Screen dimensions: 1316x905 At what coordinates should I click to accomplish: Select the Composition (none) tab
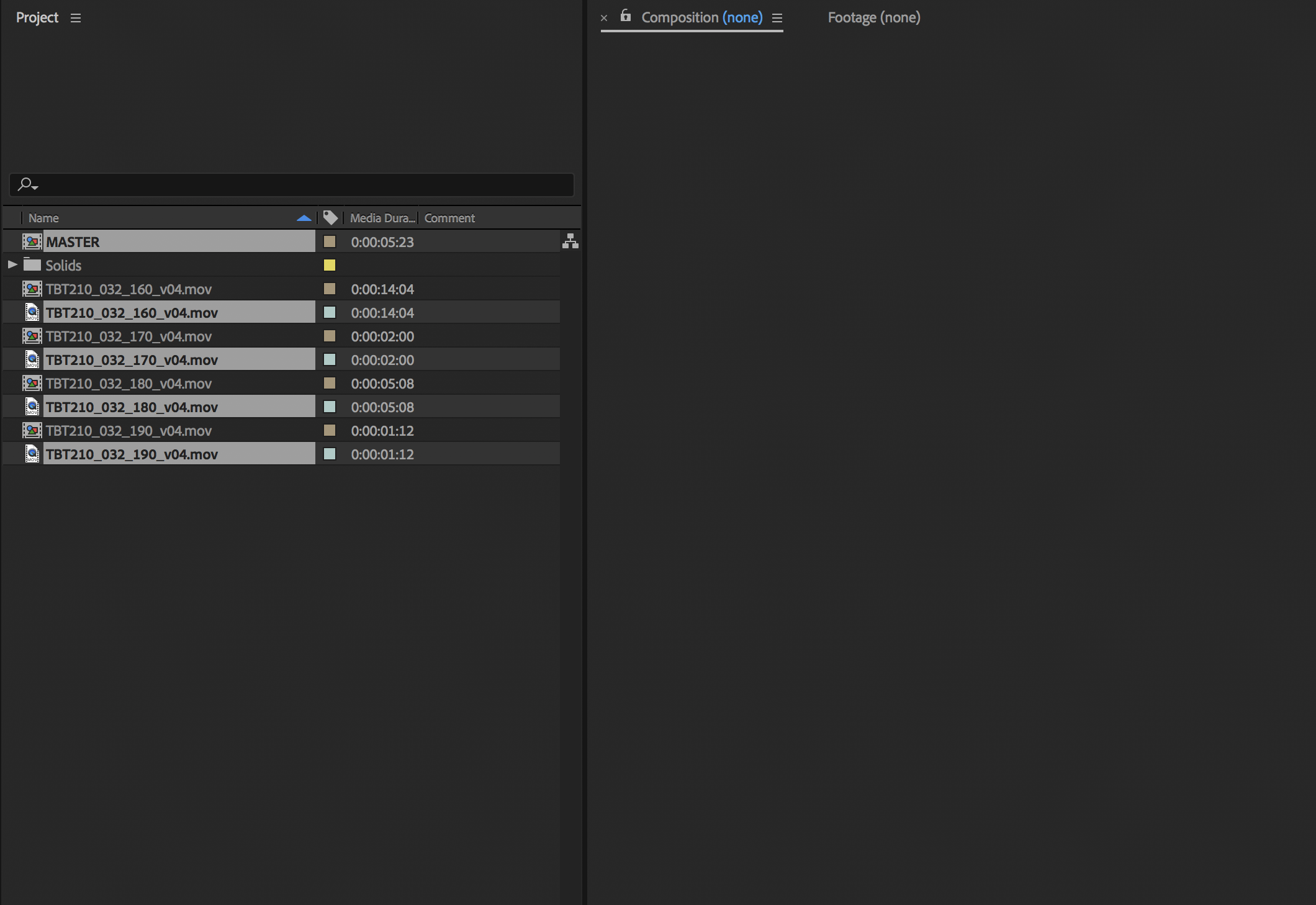[x=701, y=17]
